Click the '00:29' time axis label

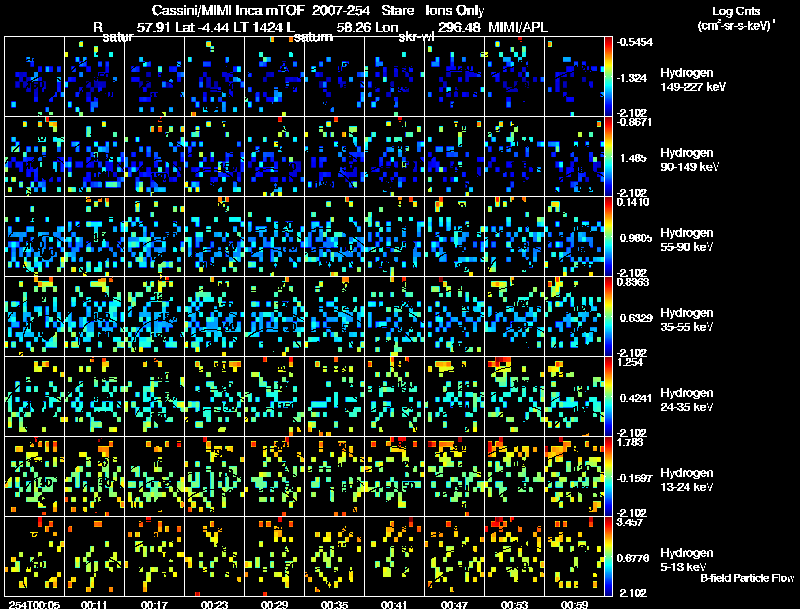click(x=274, y=604)
